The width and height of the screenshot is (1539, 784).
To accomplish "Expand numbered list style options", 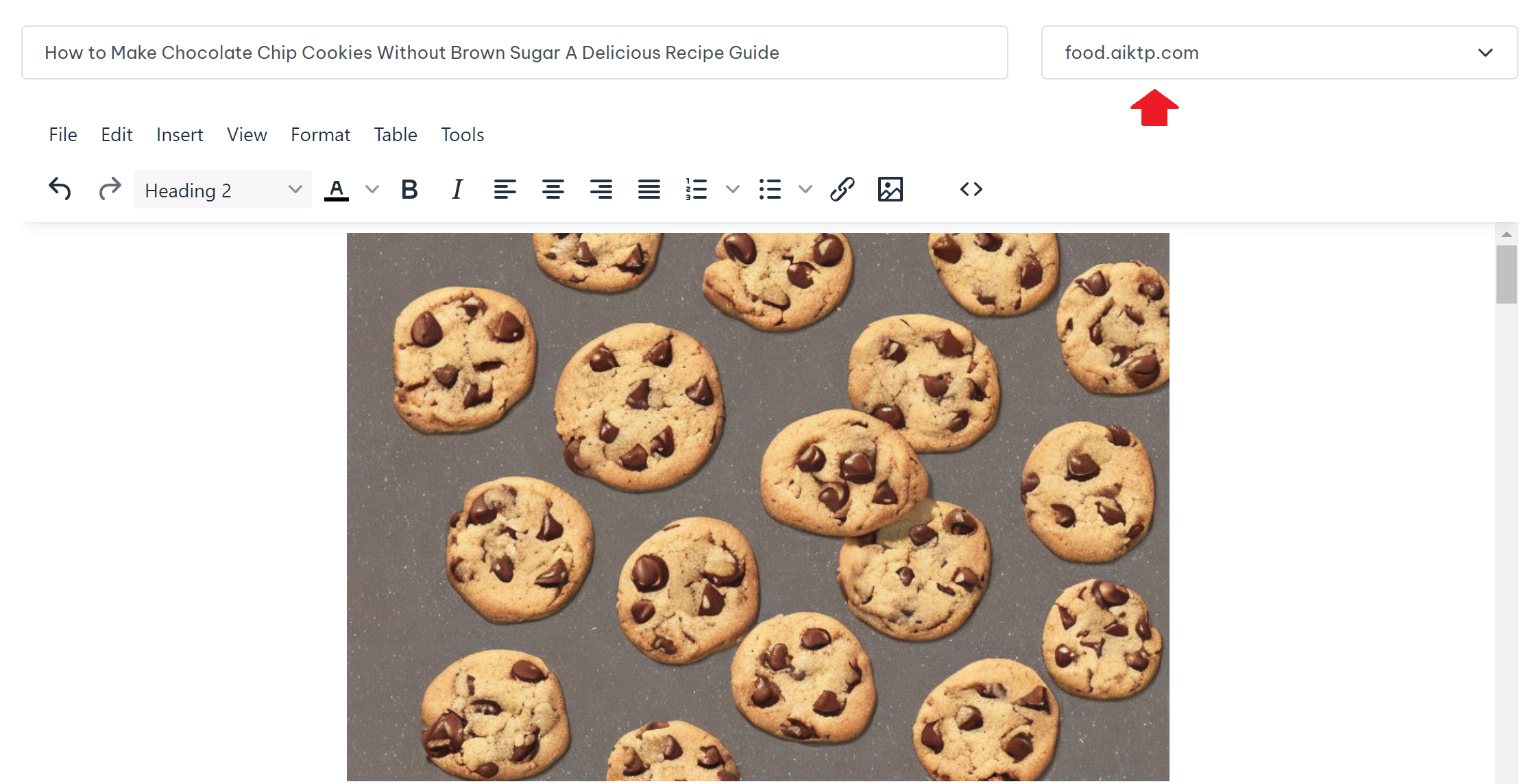I will [733, 189].
